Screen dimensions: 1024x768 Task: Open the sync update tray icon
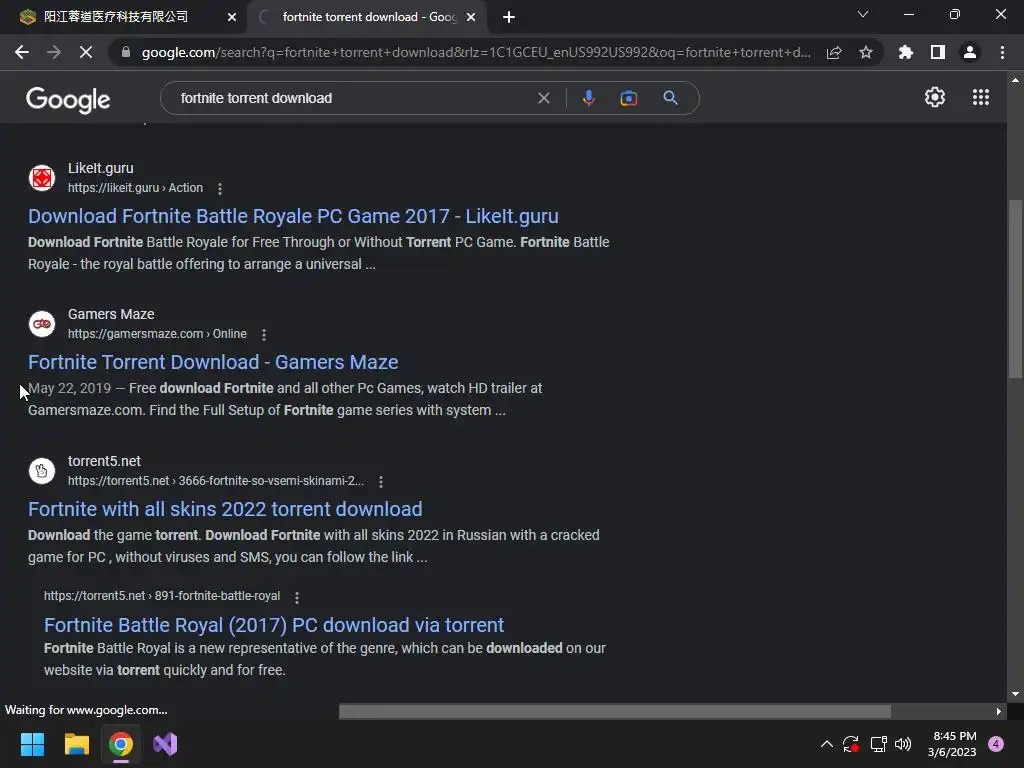tap(851, 744)
